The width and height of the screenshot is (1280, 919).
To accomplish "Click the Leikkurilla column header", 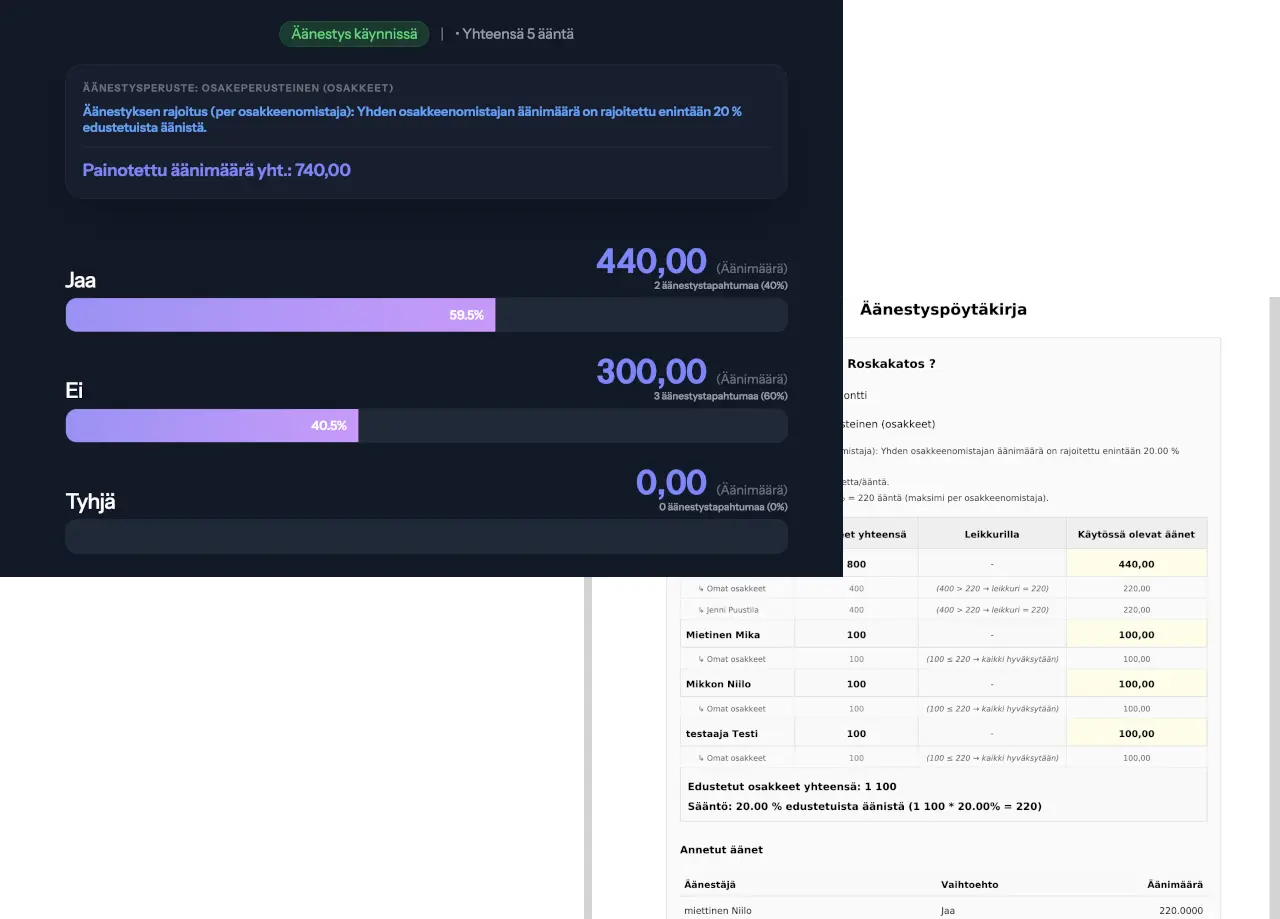I will [991, 534].
